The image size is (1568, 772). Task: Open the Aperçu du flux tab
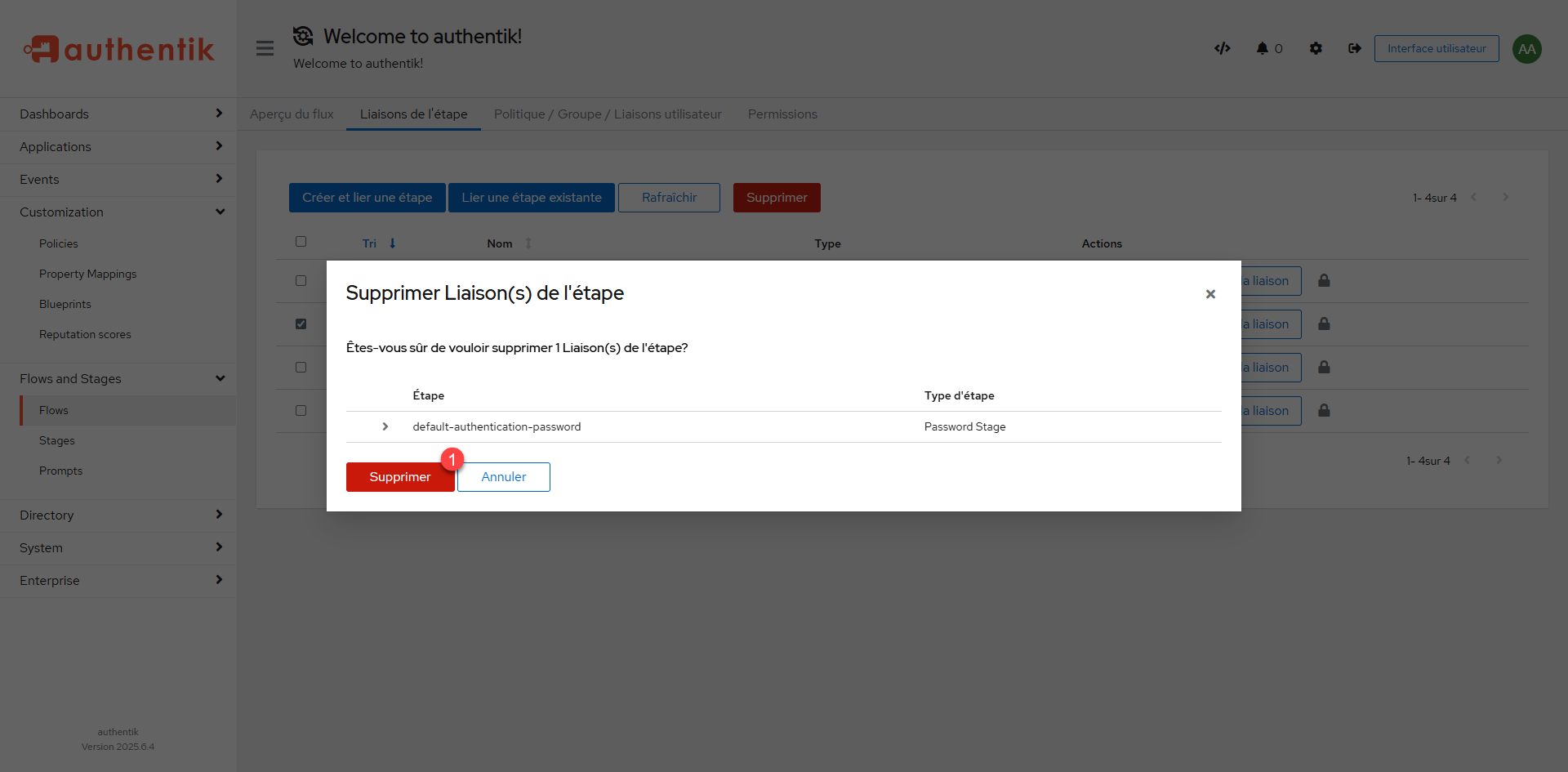coord(292,114)
